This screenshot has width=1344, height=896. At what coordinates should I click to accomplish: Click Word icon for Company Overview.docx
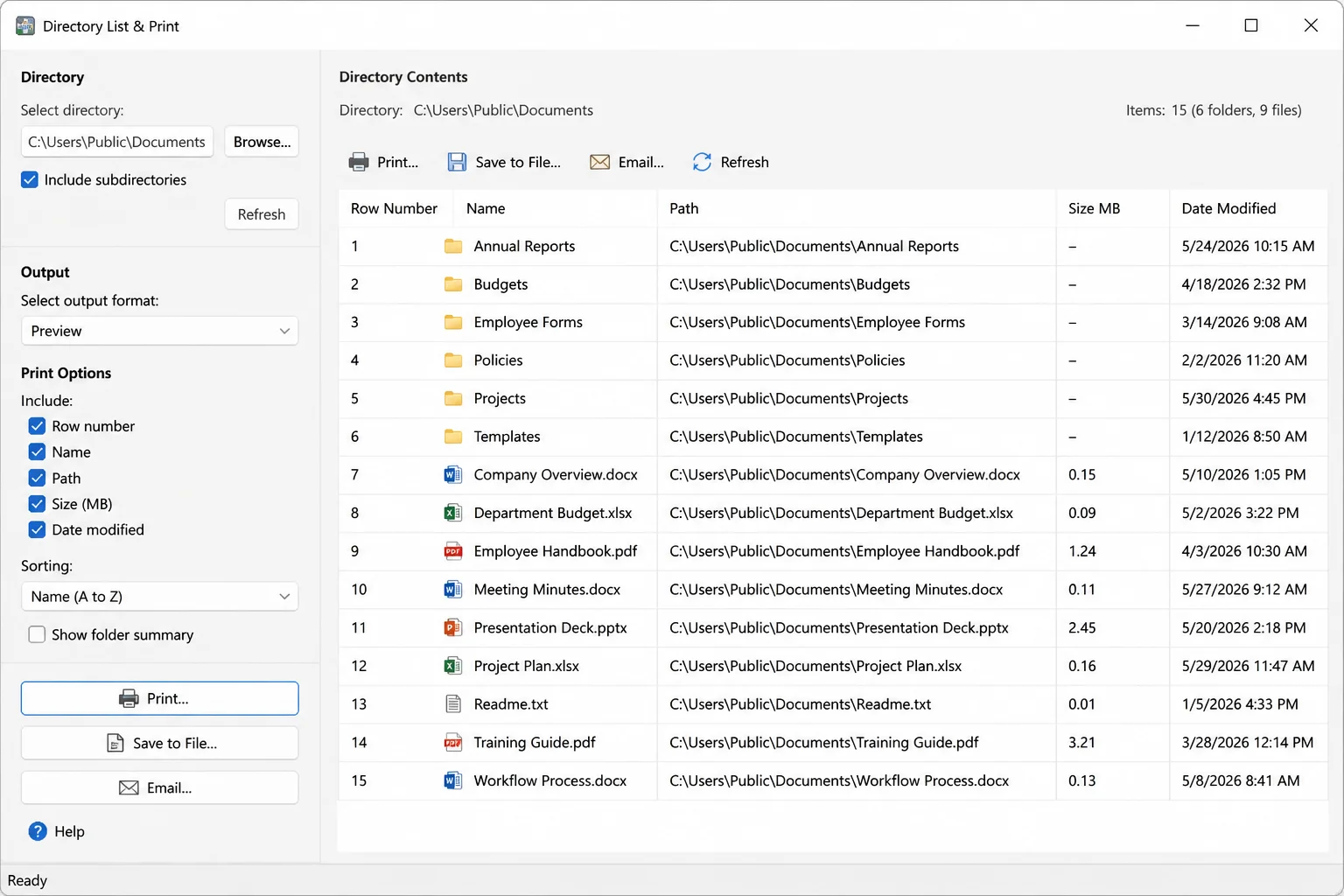point(452,474)
